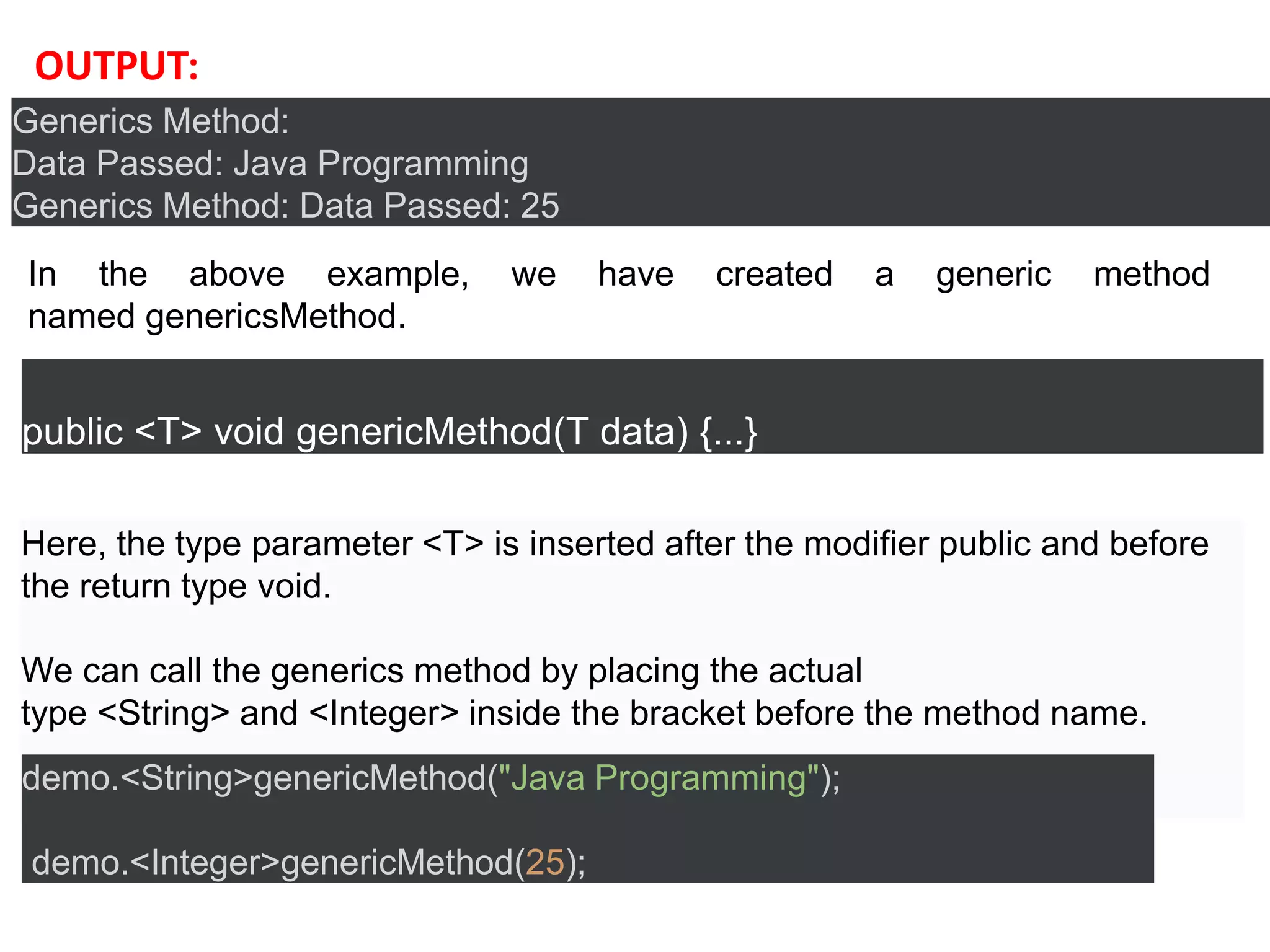Click the word 'example,' in first paragraph

tap(397, 275)
